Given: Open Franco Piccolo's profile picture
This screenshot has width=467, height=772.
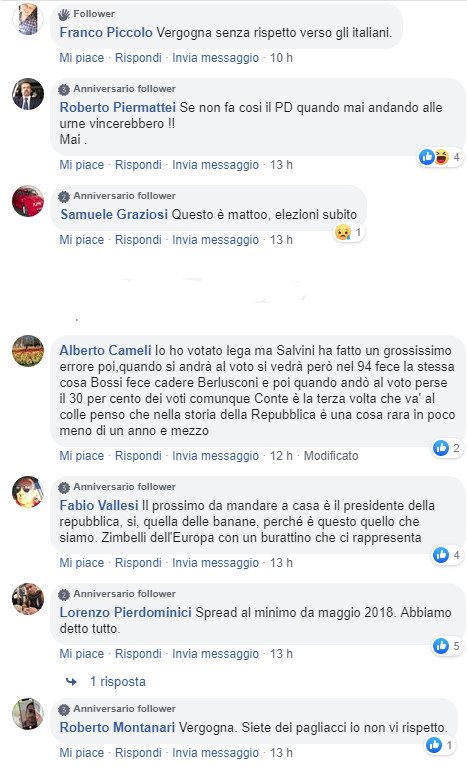Looking at the screenshot, I should [x=28, y=19].
